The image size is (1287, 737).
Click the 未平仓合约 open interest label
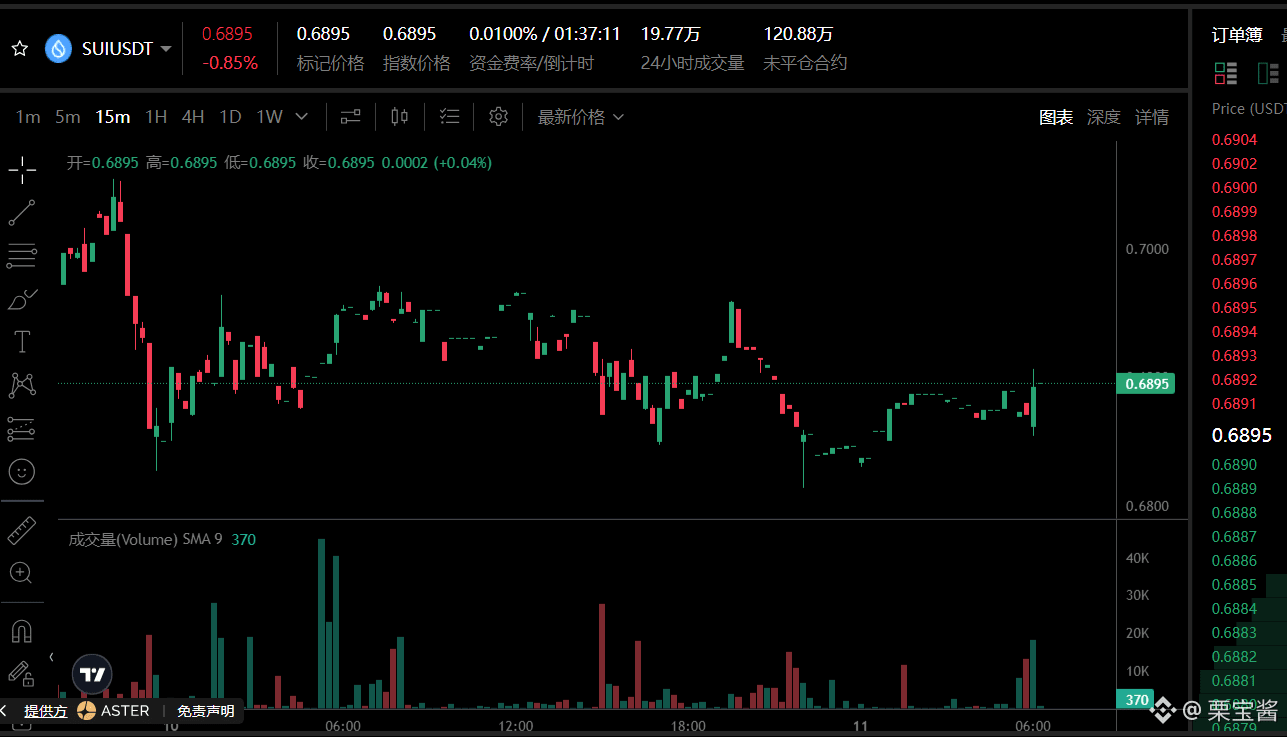pyautogui.click(x=805, y=63)
